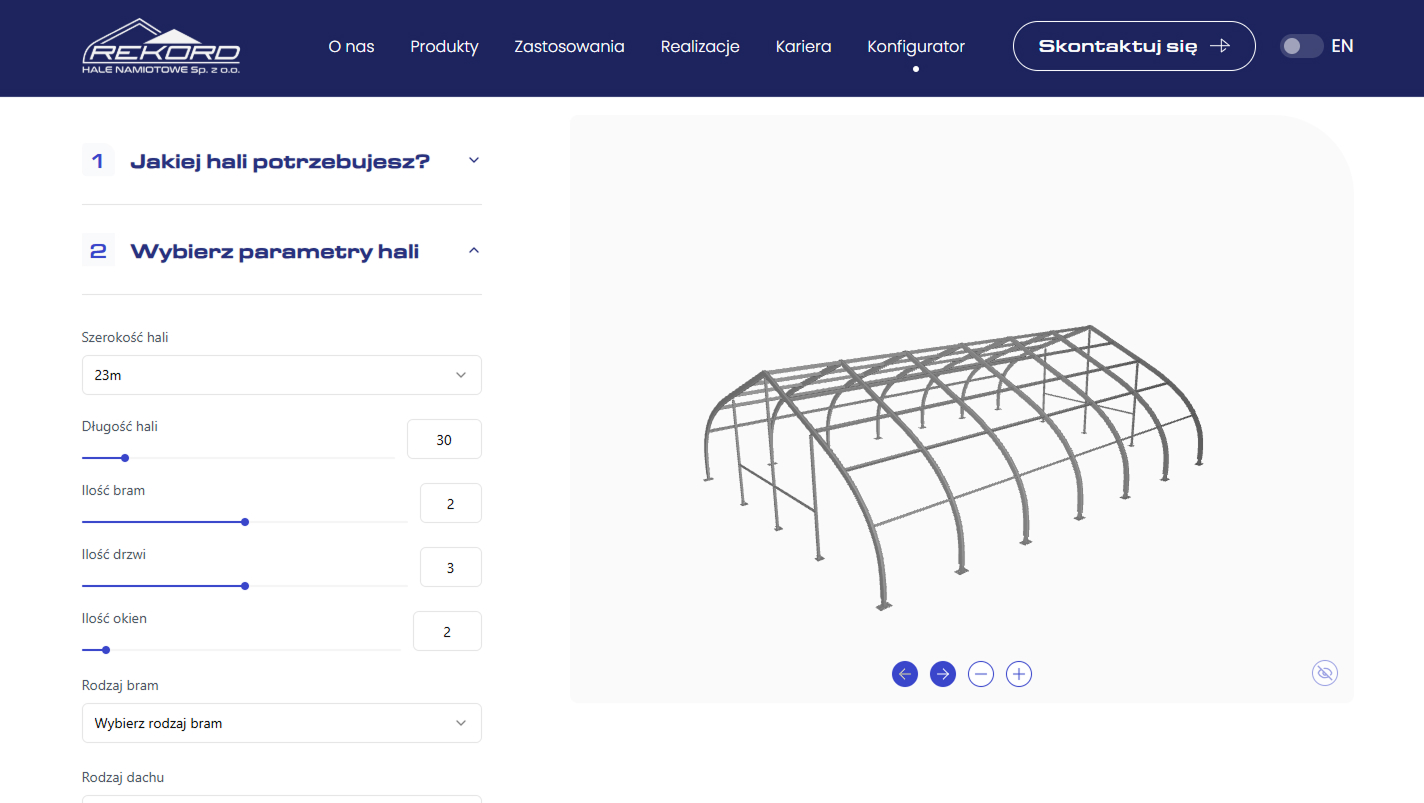The width and height of the screenshot is (1424, 803).
Task: Switch language toggle to EN
Action: (x=1301, y=46)
